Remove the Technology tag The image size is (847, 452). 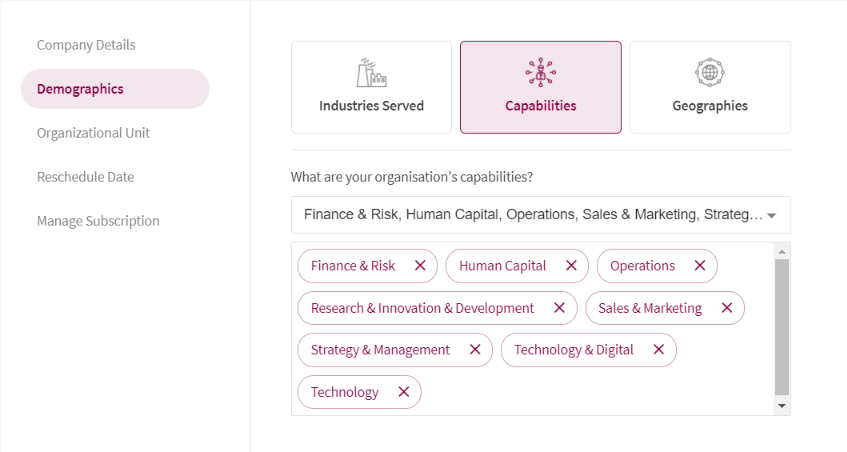click(404, 392)
